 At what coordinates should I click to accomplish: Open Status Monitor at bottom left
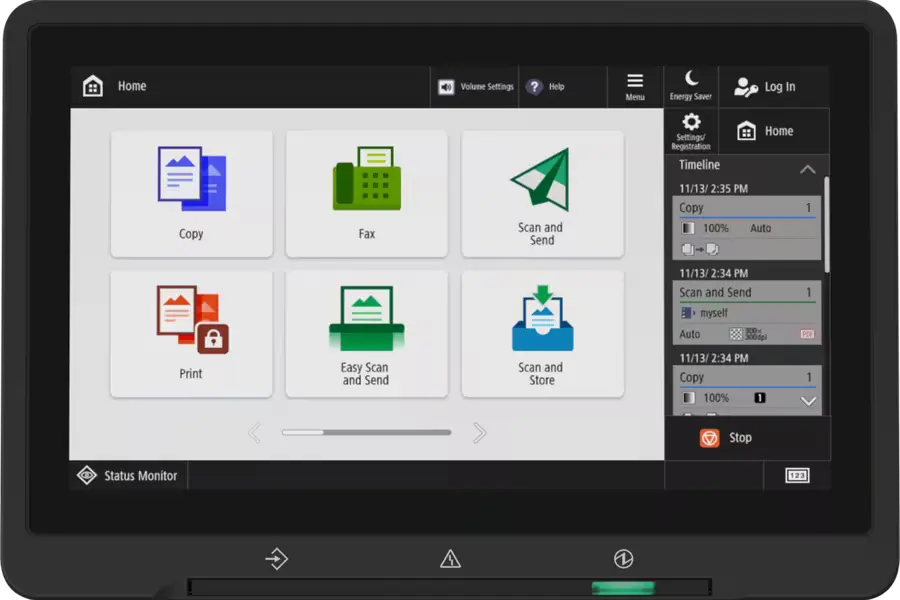click(x=128, y=476)
